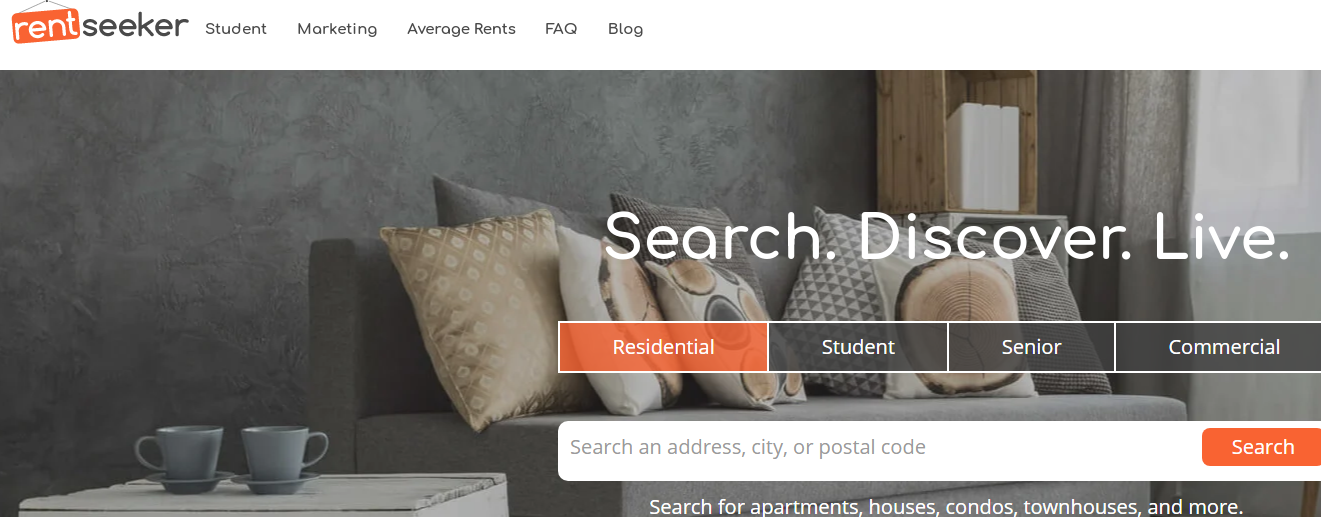Viewport: 1321px width, 517px height.
Task: Switch to the Student search category tab
Action: pyautogui.click(x=858, y=347)
